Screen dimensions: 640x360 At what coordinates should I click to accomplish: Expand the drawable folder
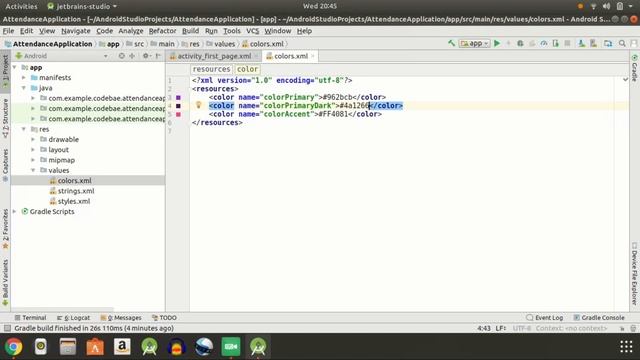coord(33,139)
